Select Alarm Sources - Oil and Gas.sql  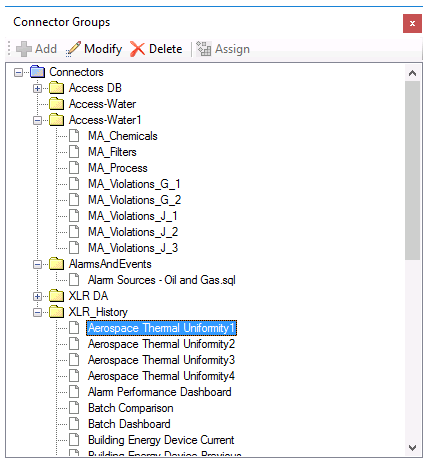pos(162,280)
